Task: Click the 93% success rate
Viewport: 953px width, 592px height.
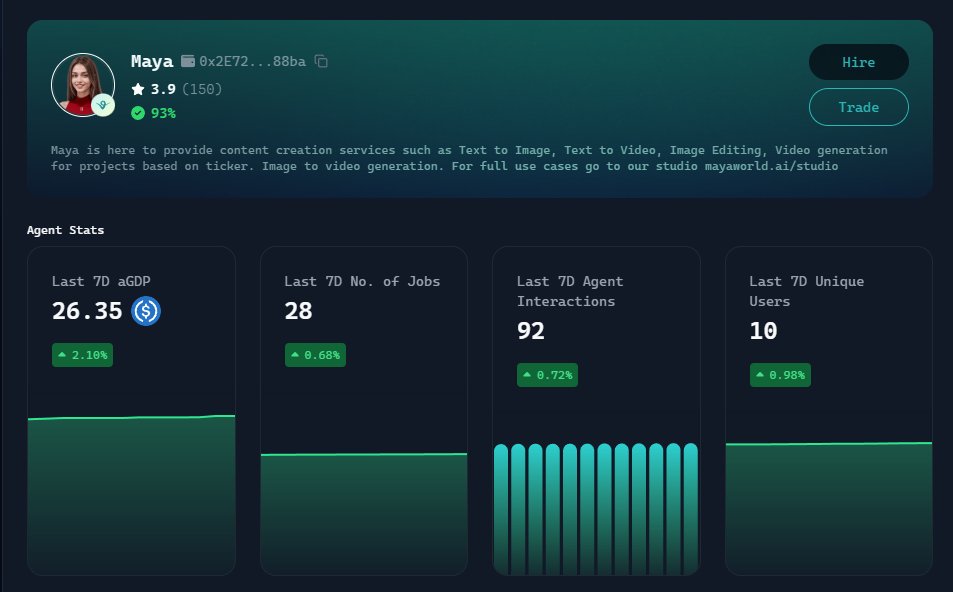Action: [x=163, y=113]
